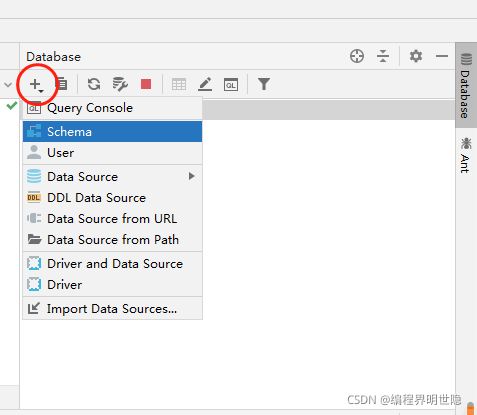This screenshot has width=477, height=415.
Task: Hide the Database tool window with dash icon
Action: (442, 56)
